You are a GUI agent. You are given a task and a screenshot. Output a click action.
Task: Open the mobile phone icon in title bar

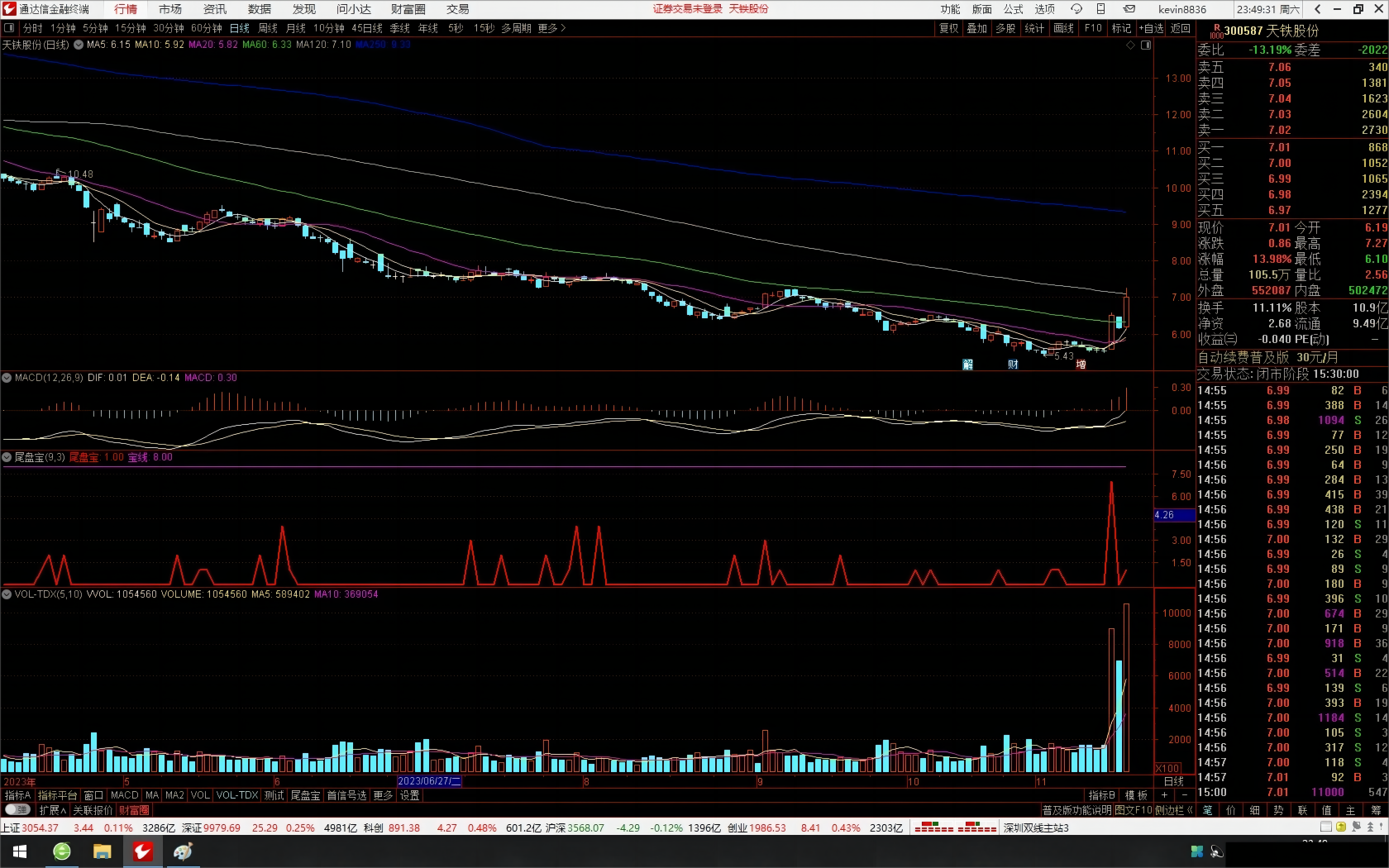tap(1101, 9)
